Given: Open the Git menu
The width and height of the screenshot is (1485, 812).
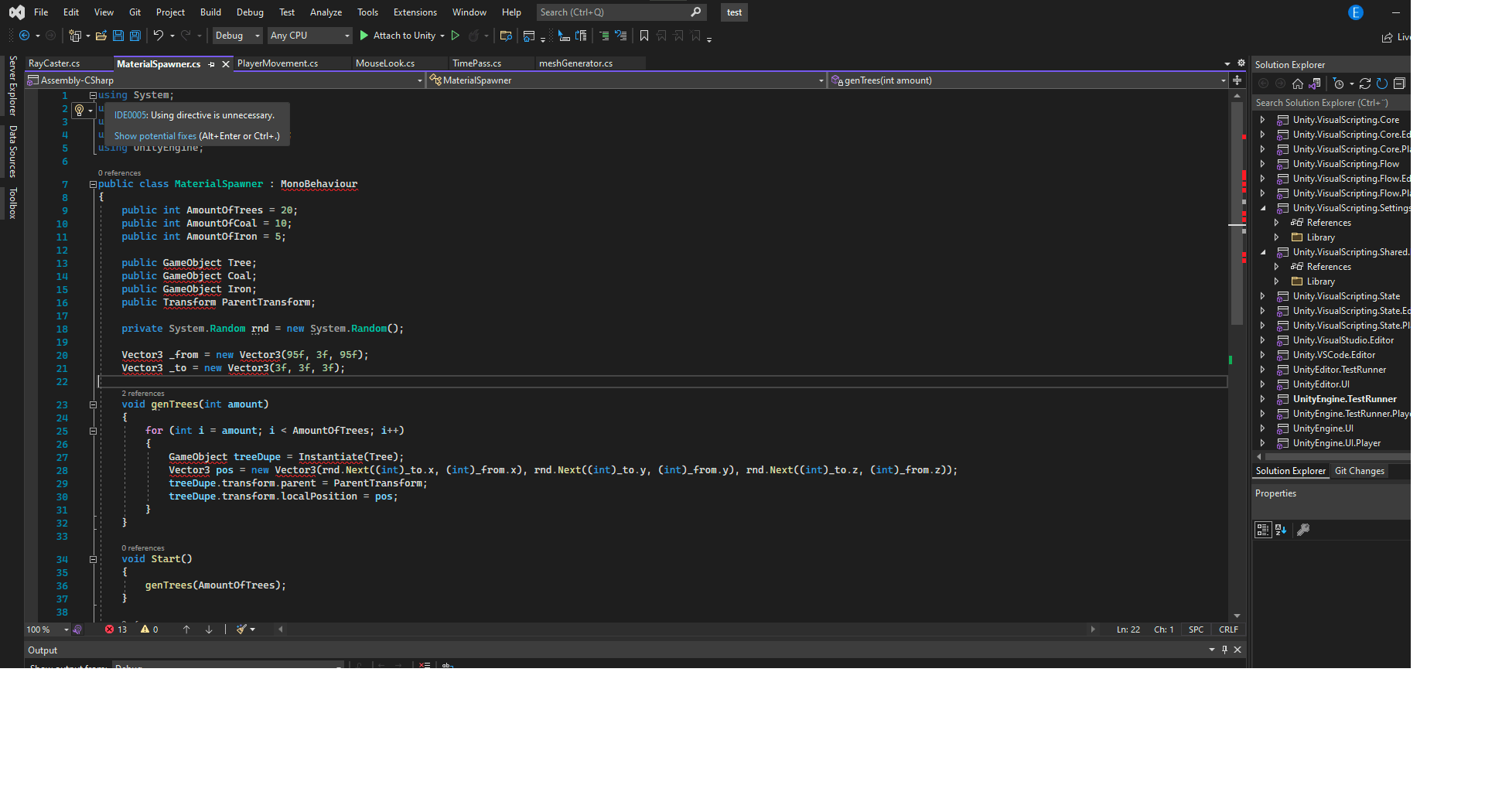Looking at the screenshot, I should (135, 12).
